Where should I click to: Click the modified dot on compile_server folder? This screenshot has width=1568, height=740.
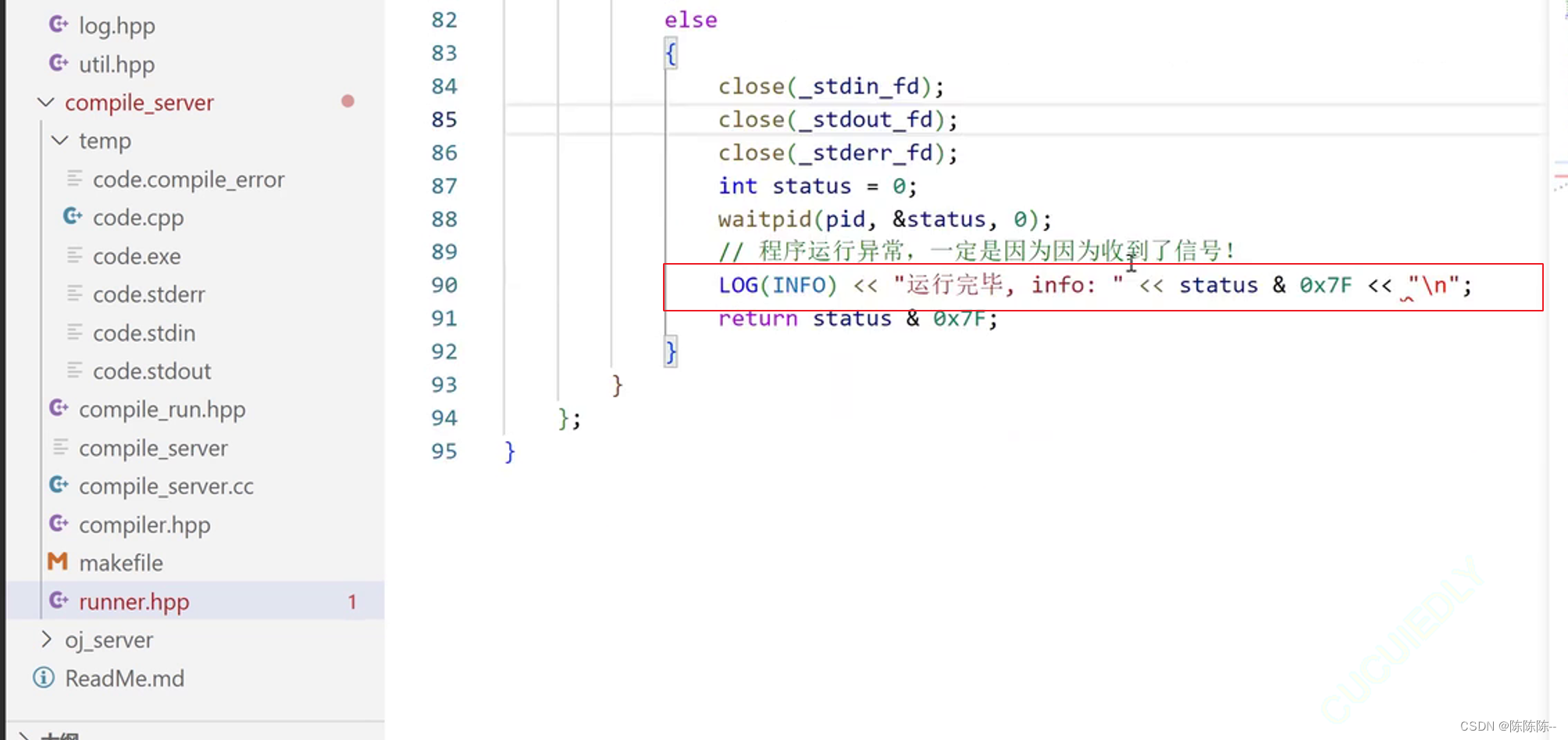(348, 101)
